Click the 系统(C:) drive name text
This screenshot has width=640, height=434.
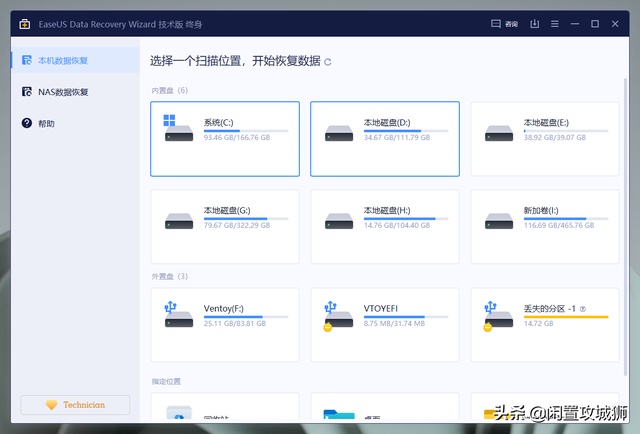coord(218,122)
